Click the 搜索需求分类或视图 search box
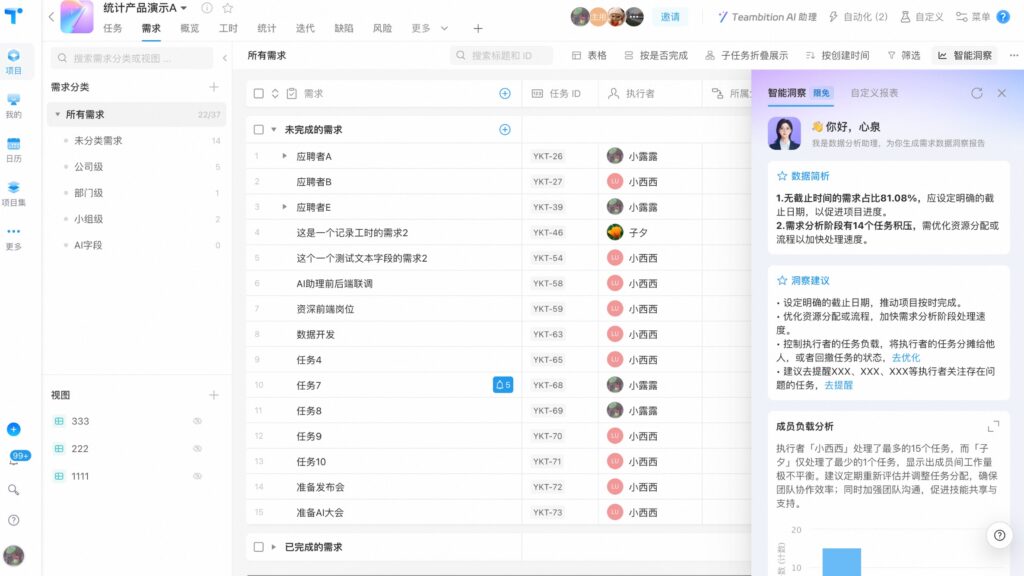The width and height of the screenshot is (1024, 576). tap(131, 58)
